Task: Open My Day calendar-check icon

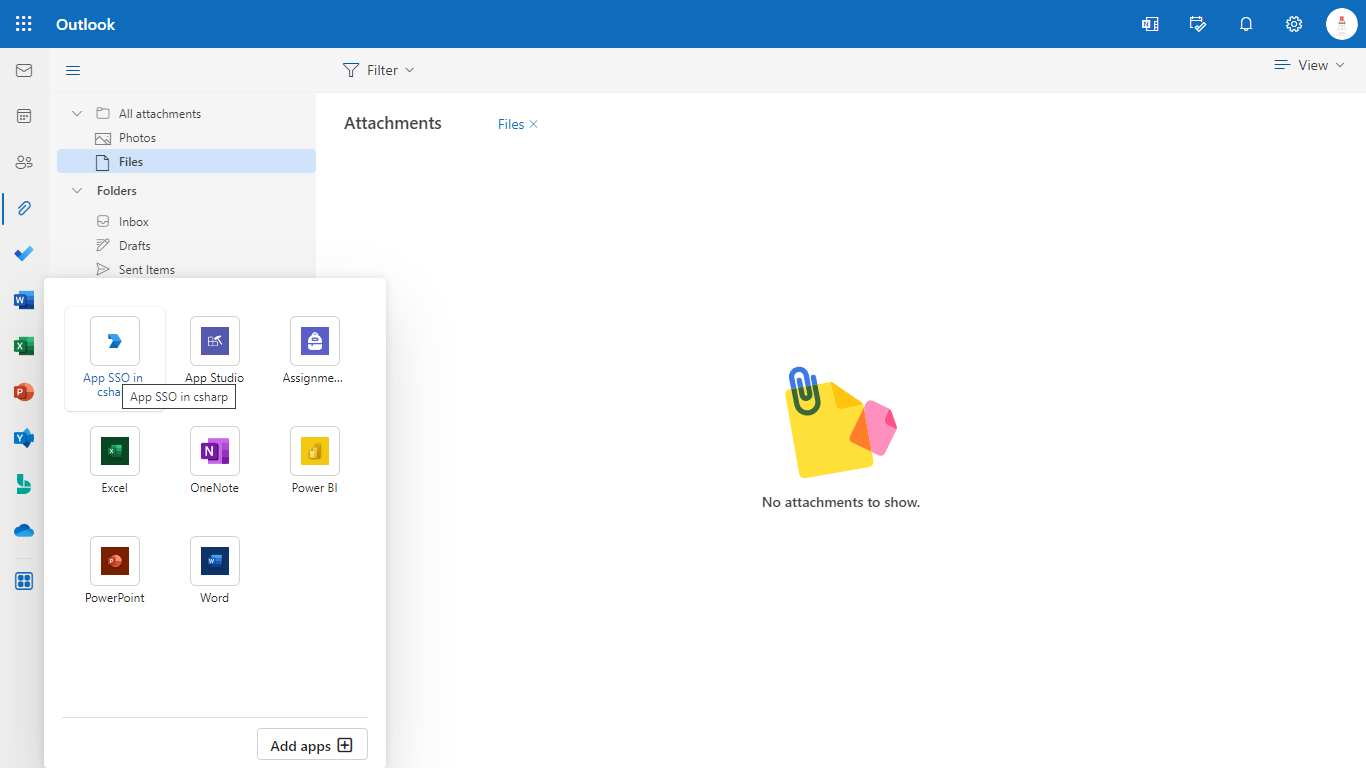Action: (x=1198, y=24)
